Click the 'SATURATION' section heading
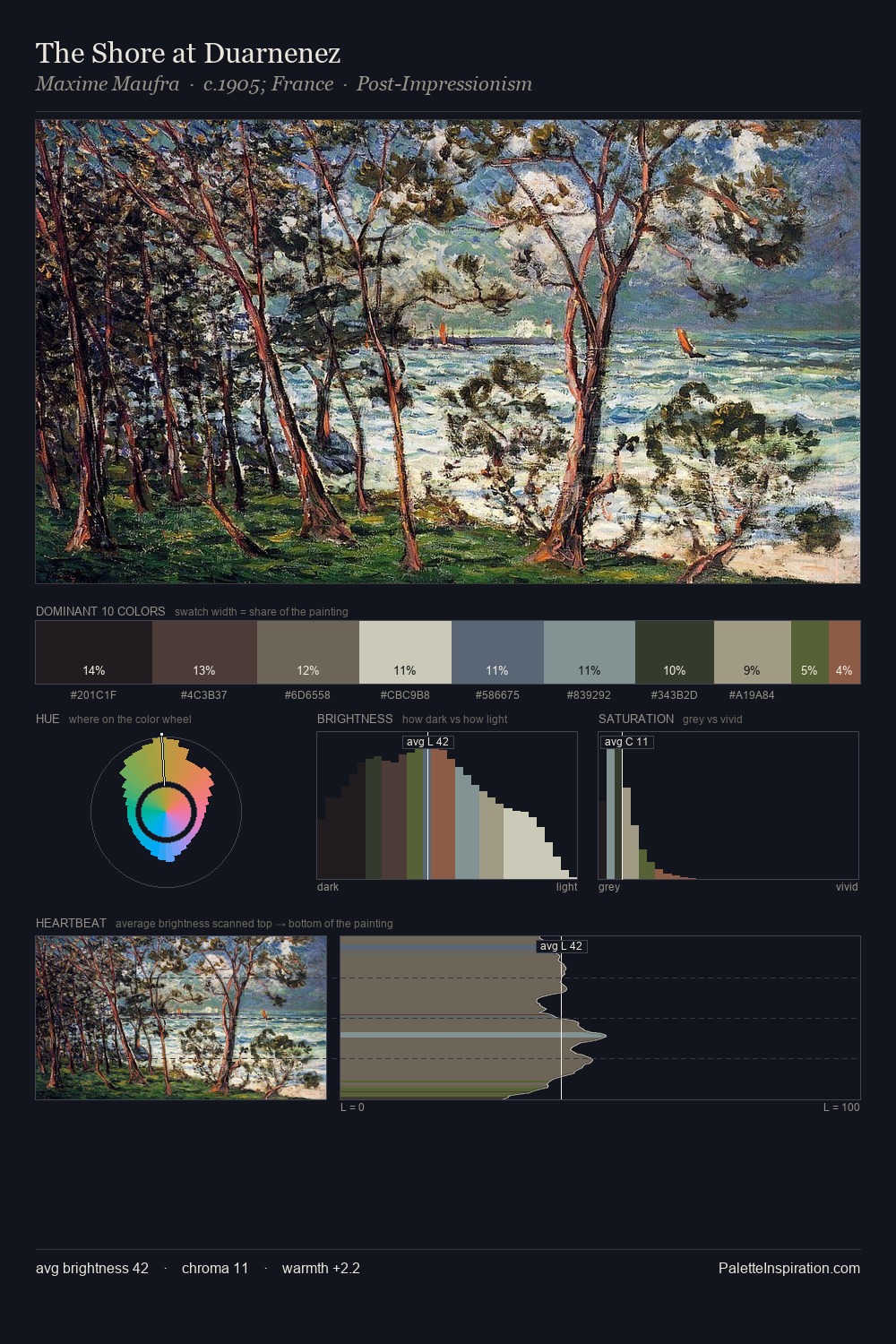896x1344 pixels. (636, 719)
